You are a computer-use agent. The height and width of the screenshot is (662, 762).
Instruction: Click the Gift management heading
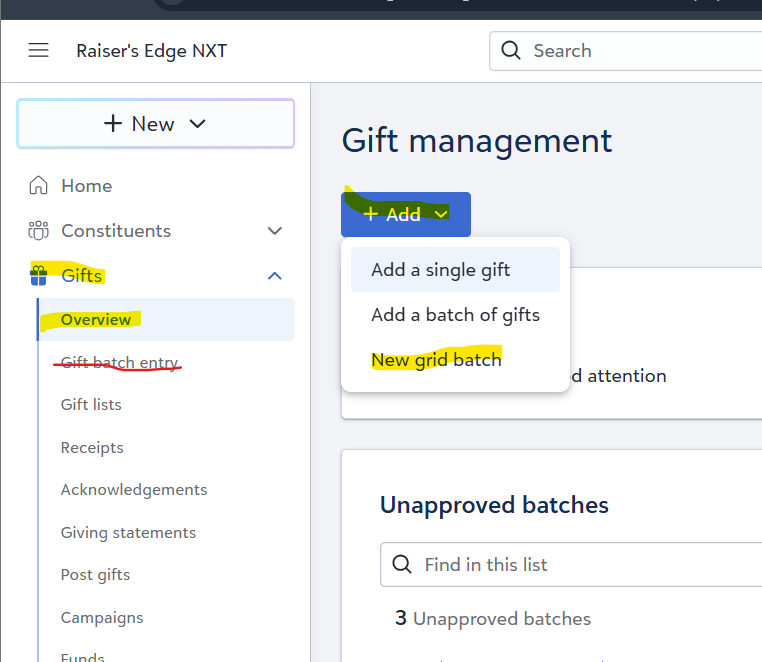coord(477,140)
